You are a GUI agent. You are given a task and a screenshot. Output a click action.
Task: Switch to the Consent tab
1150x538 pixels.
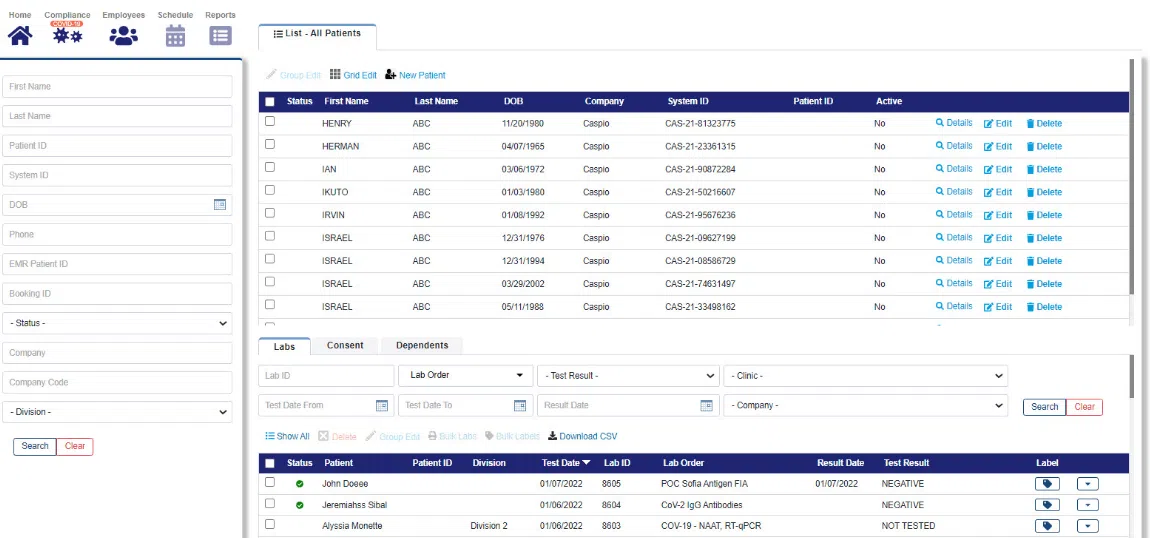(345, 345)
